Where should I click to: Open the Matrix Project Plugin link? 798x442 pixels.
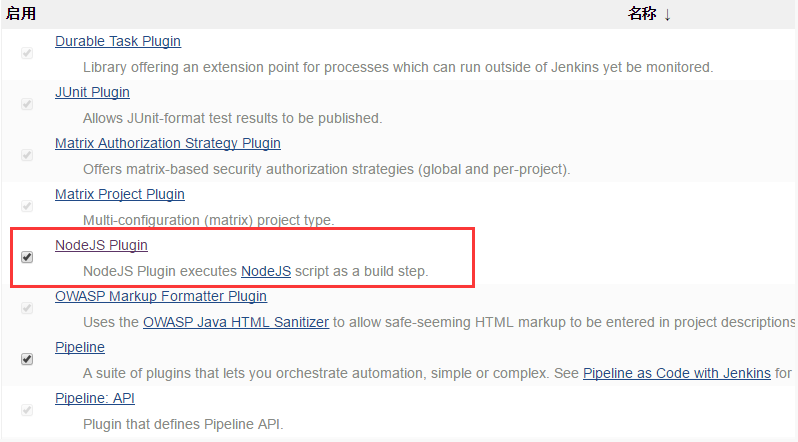[119, 195]
